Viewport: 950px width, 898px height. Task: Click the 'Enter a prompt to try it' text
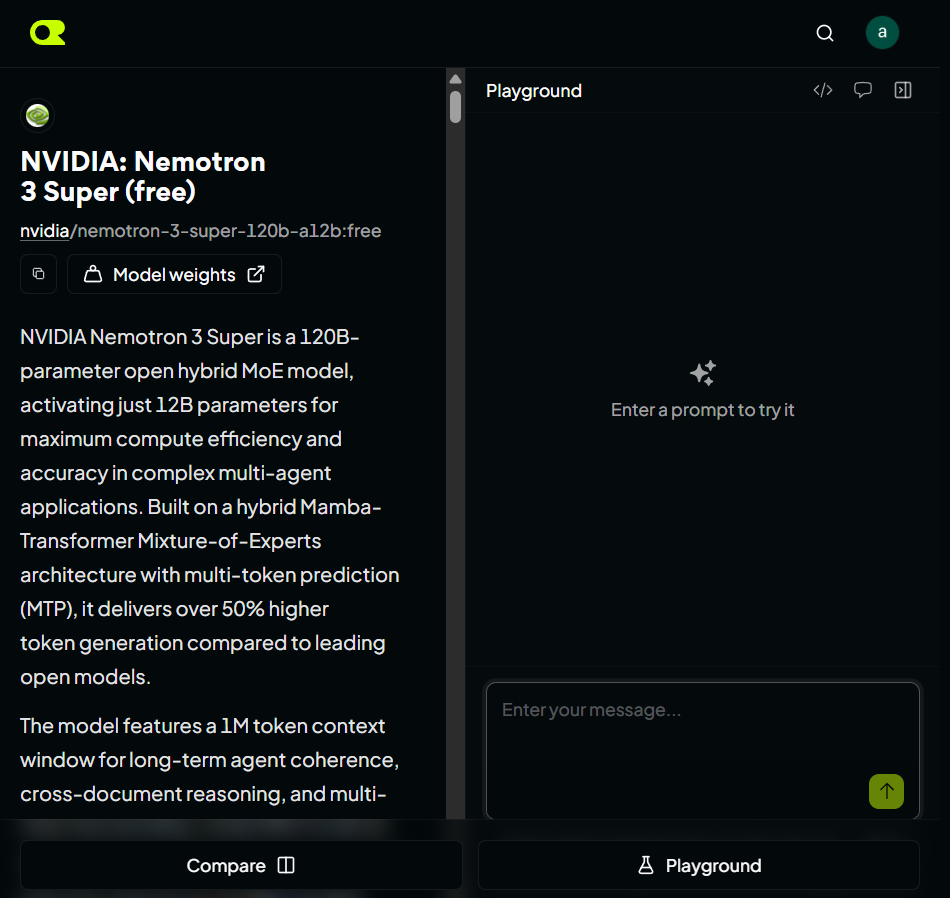coord(702,410)
